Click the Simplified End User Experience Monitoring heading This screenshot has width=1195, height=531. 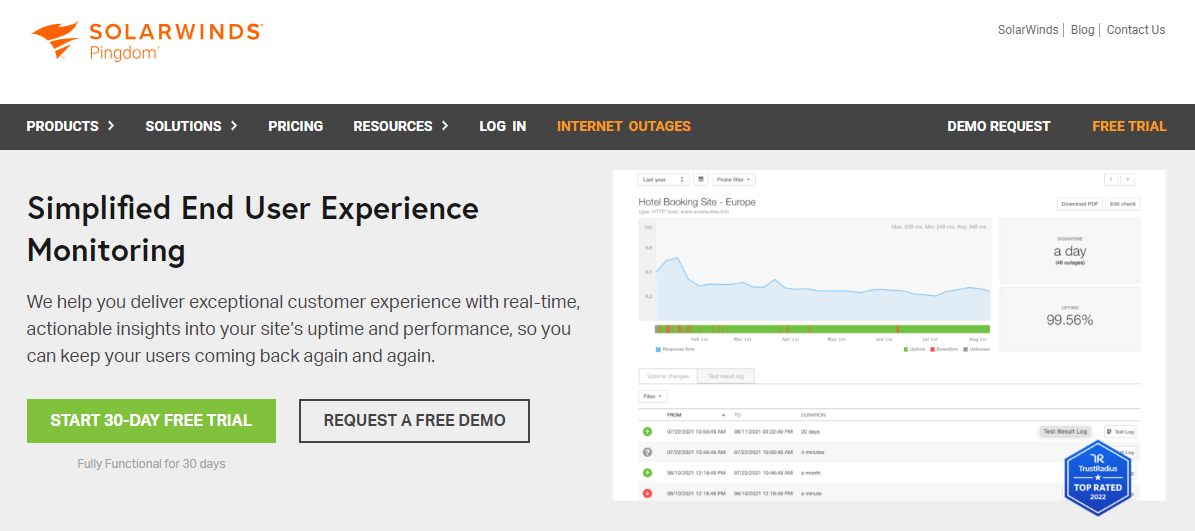pos(252,229)
